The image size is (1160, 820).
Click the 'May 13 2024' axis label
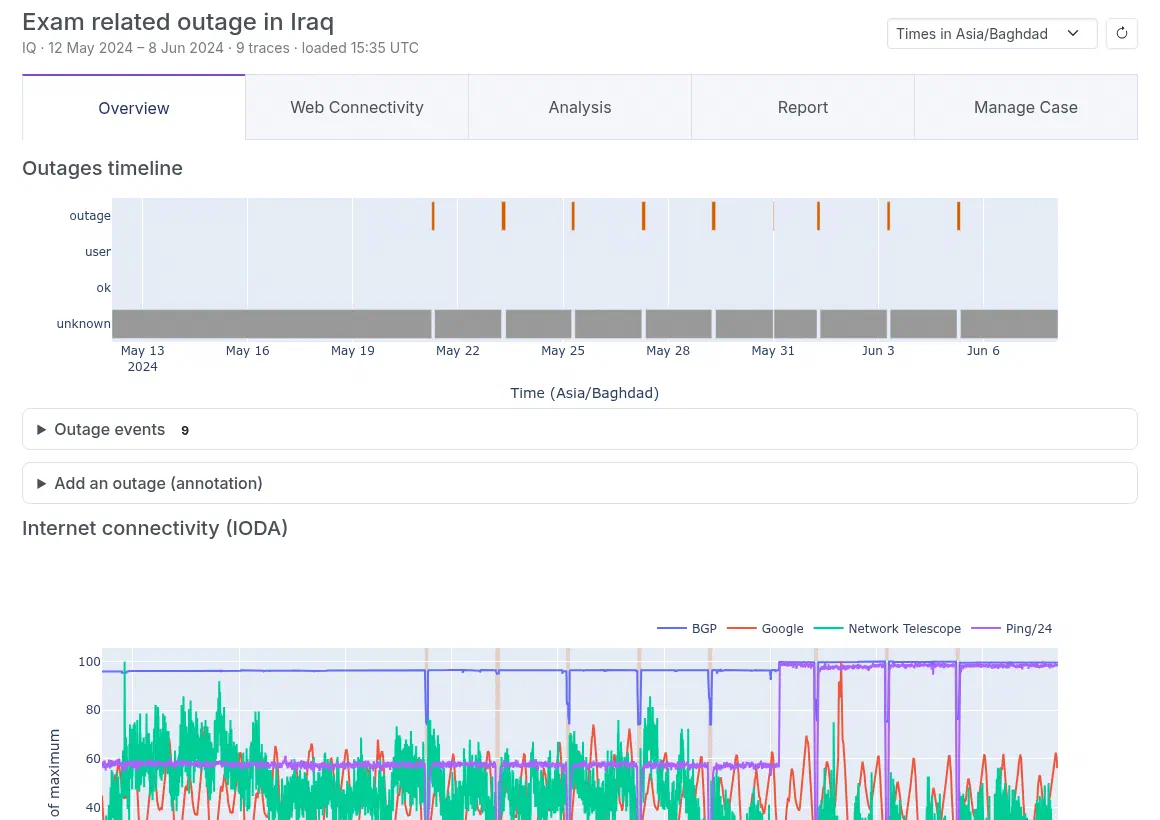tap(143, 358)
